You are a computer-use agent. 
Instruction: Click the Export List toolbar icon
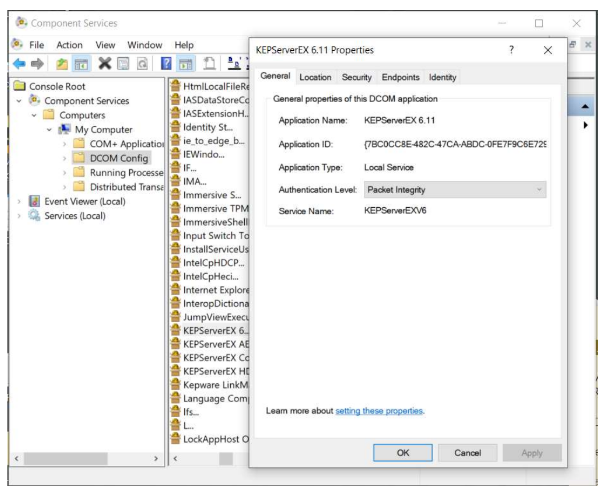209,63
